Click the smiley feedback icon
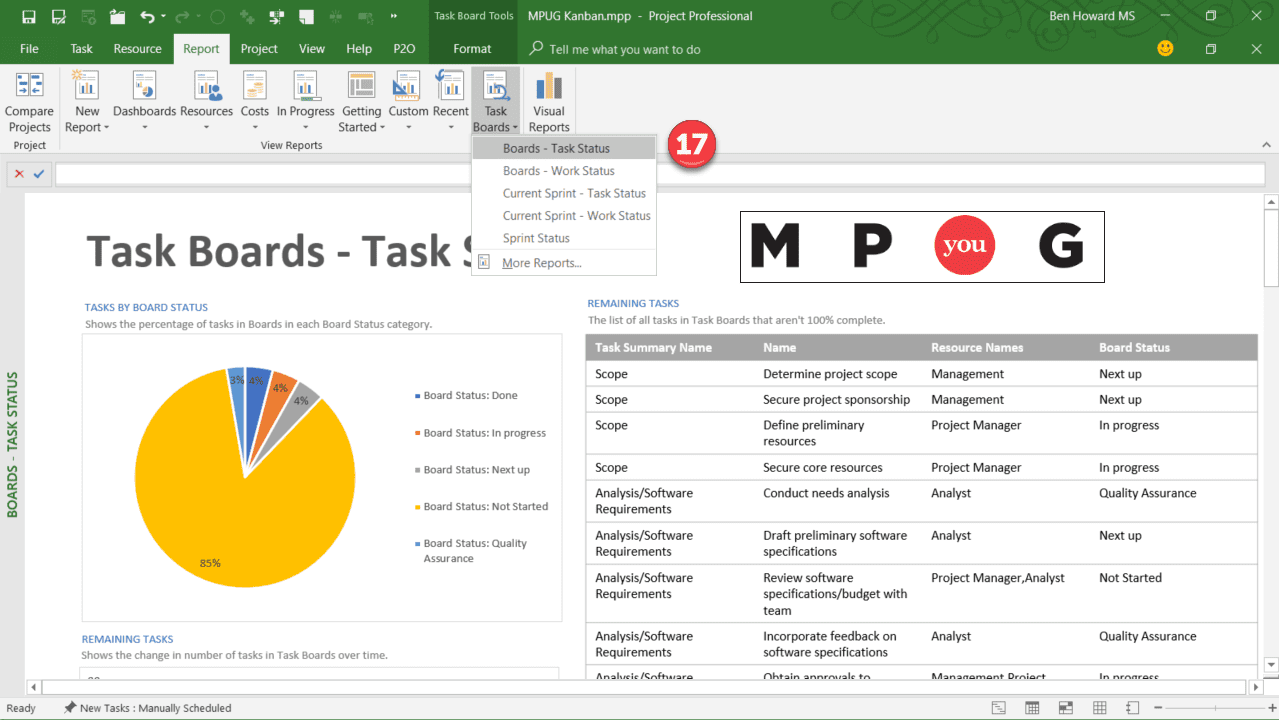 point(1165,48)
